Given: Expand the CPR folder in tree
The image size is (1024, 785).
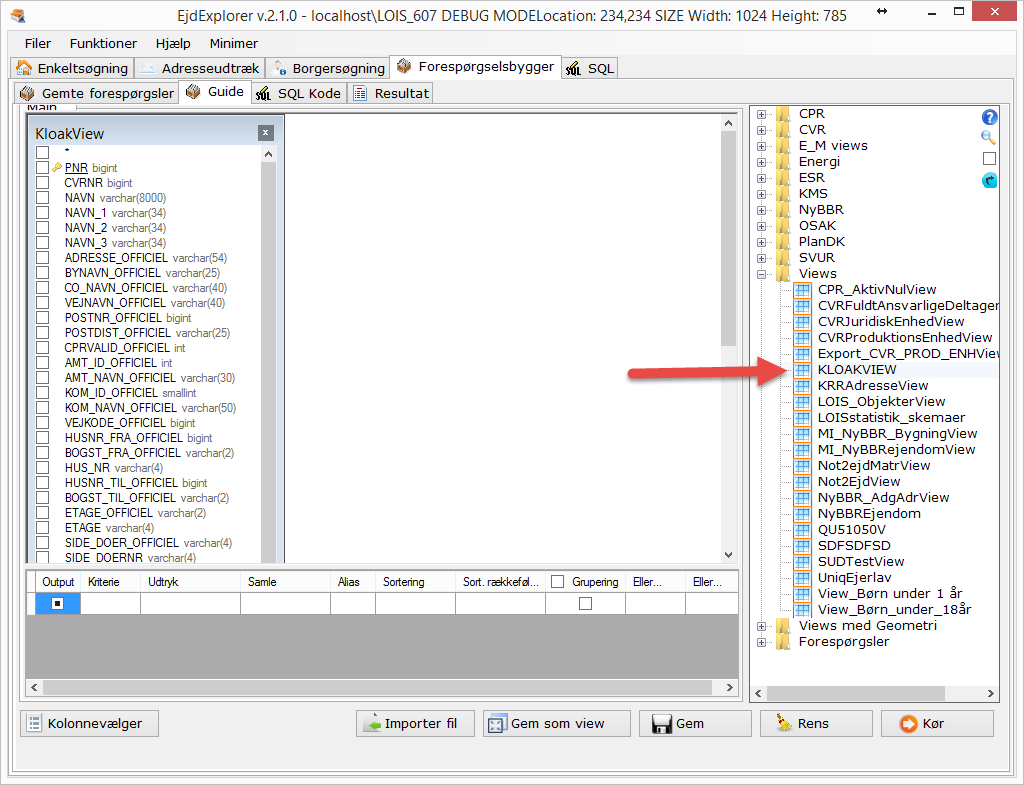Looking at the screenshot, I should tap(762, 114).
